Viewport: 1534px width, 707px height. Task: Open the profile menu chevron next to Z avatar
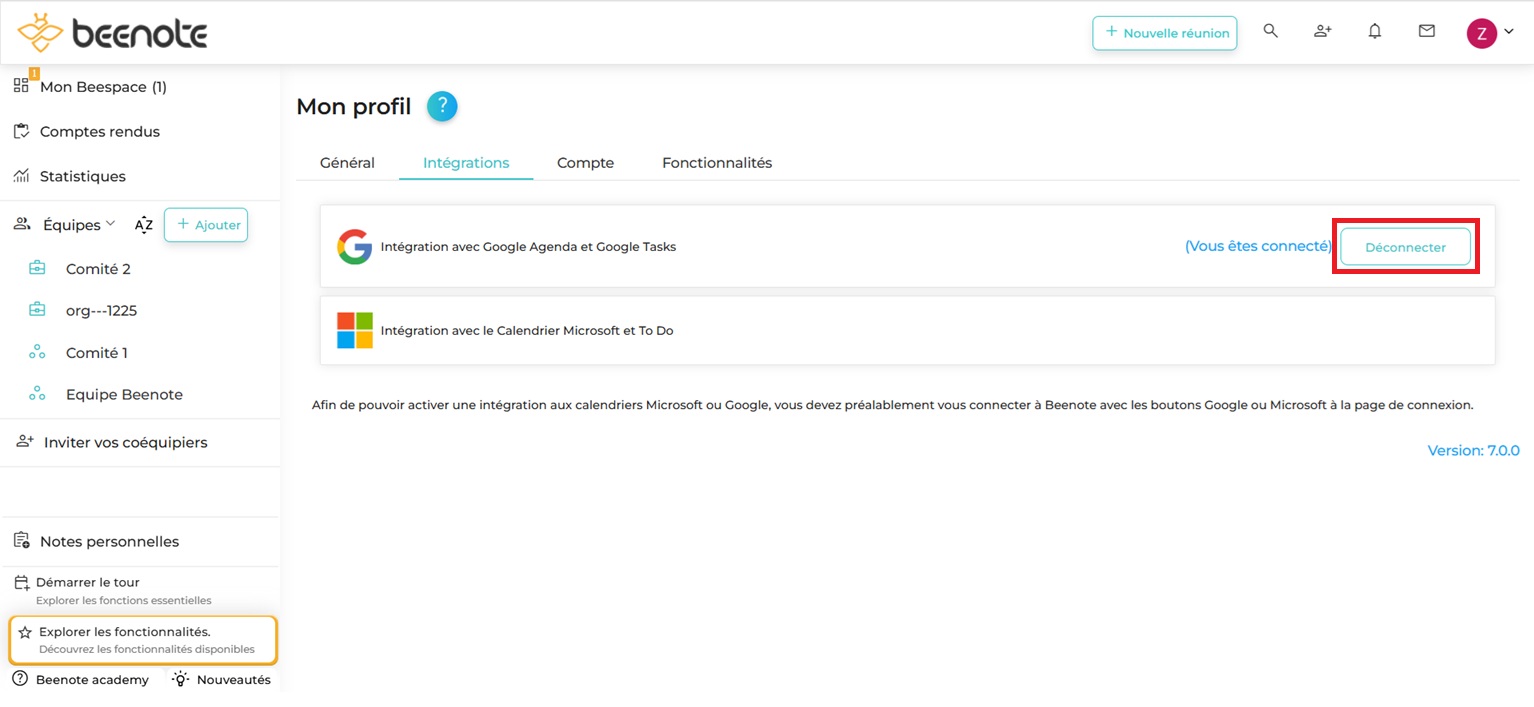coord(1508,31)
